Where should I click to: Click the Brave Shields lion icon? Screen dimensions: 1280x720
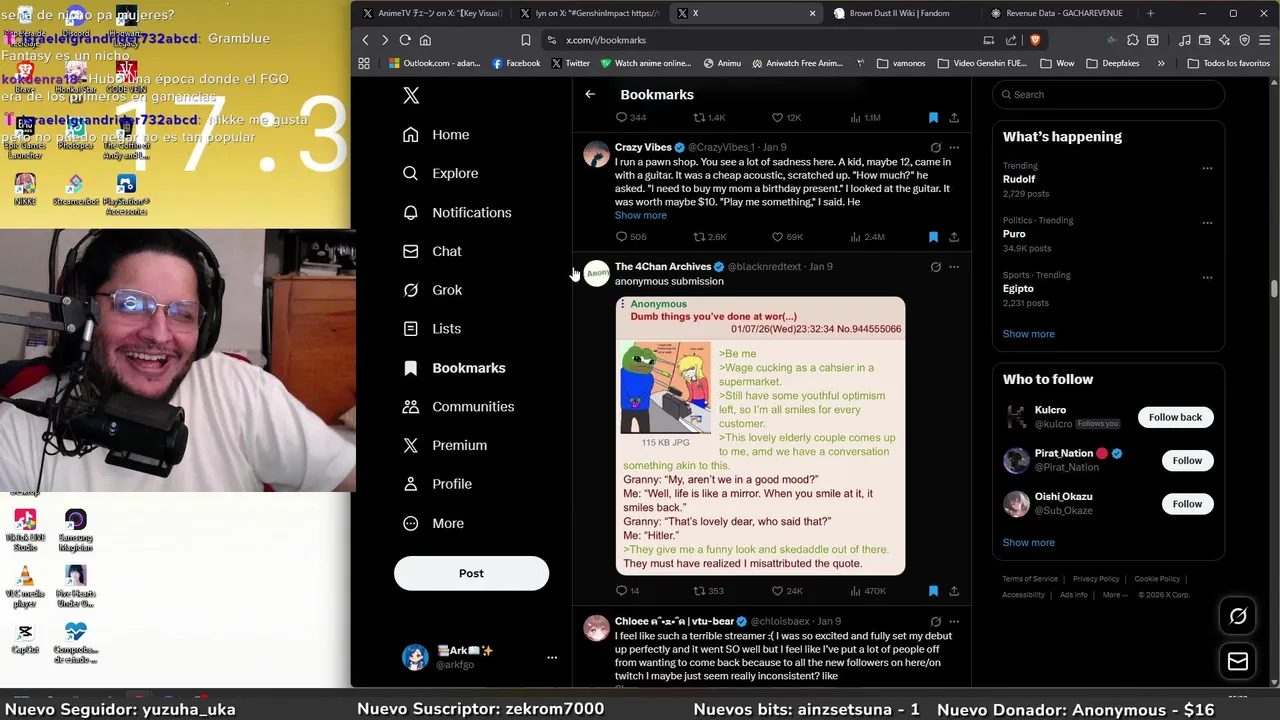(x=1034, y=40)
